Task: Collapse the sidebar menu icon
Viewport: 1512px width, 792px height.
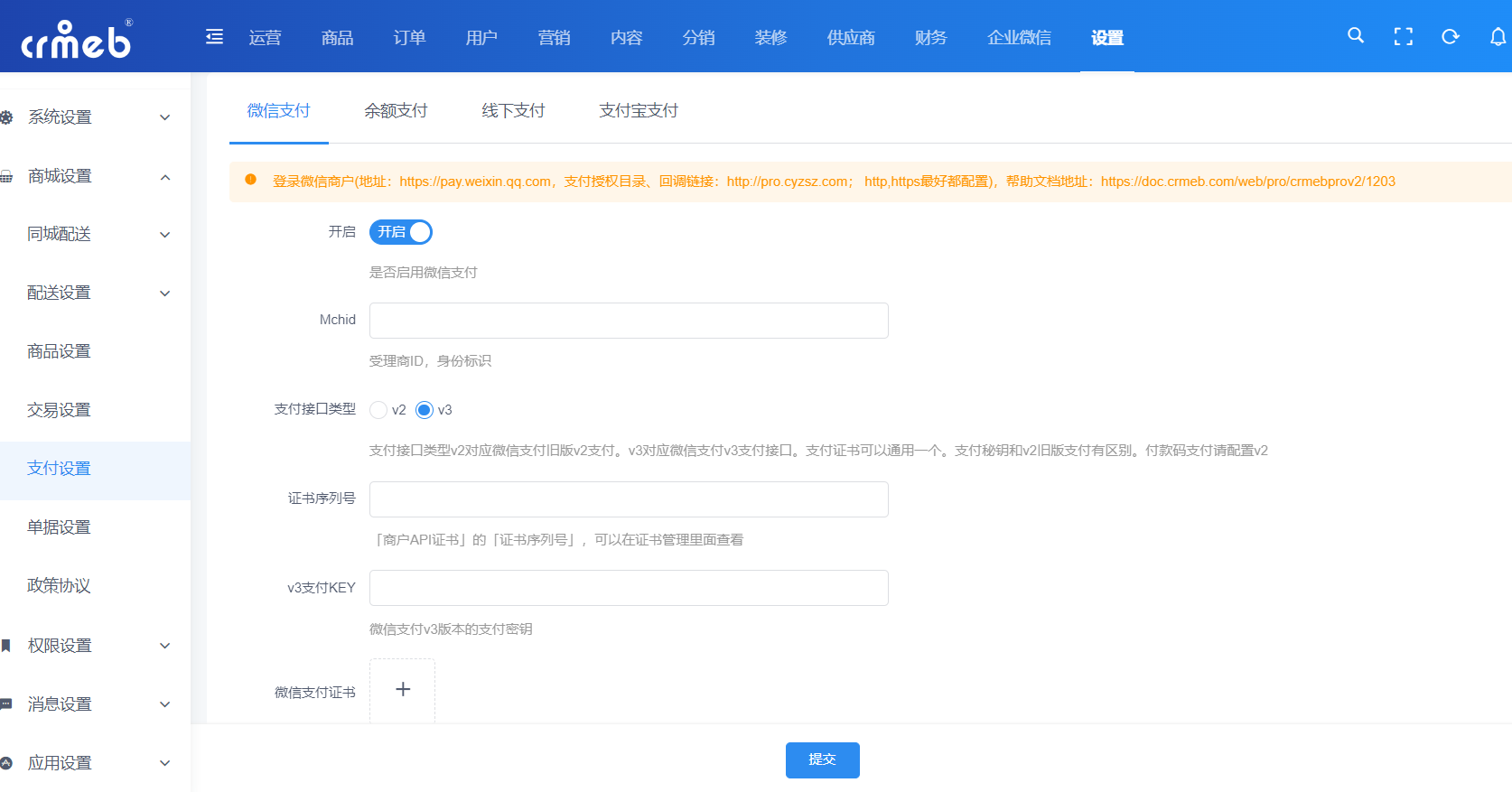Action: click(214, 37)
